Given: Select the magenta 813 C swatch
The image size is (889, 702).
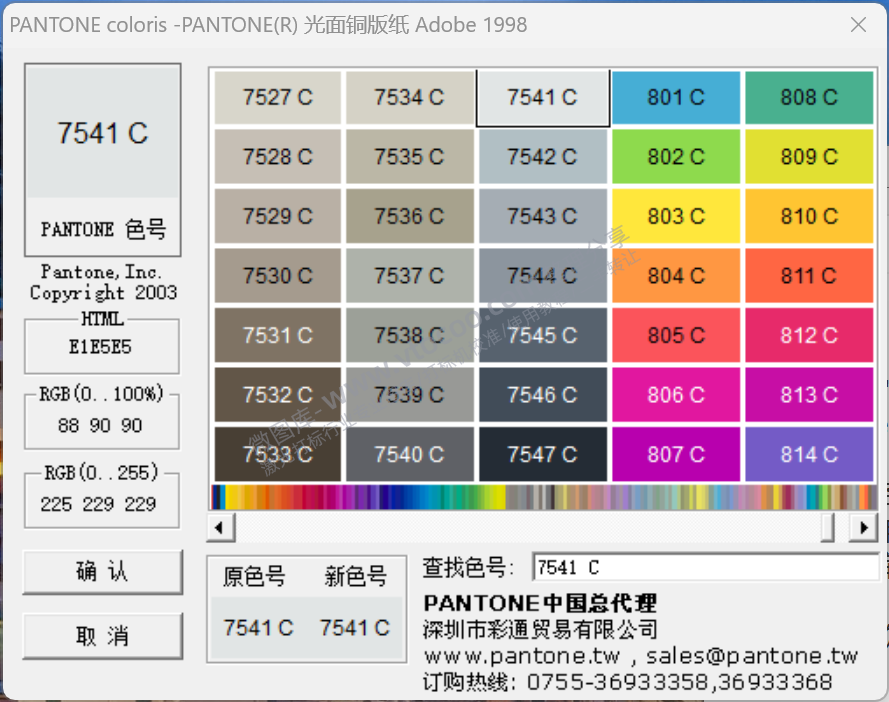Looking at the screenshot, I should [x=809, y=395].
